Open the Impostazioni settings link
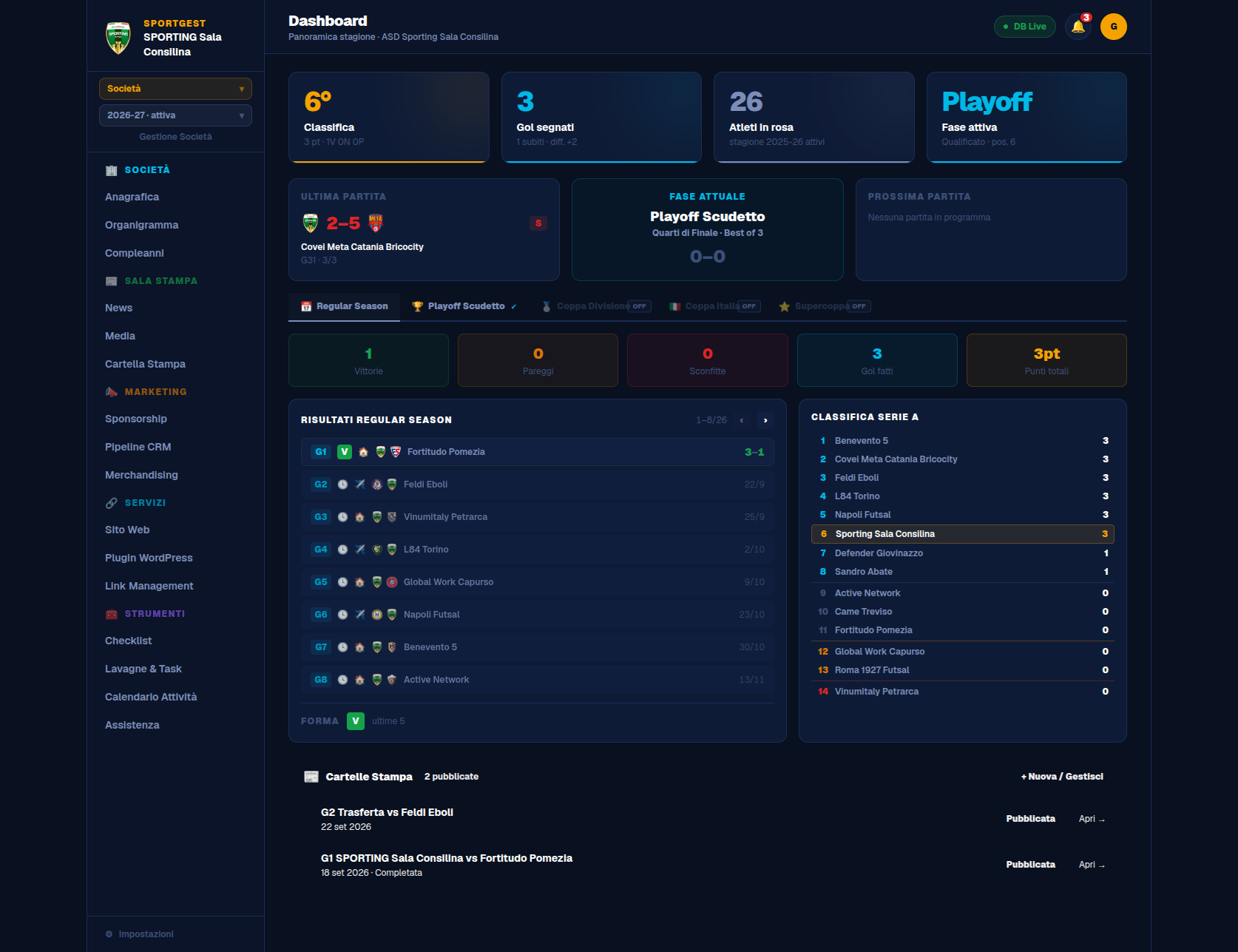Screen dimensions: 1238x952 click(x=140, y=934)
